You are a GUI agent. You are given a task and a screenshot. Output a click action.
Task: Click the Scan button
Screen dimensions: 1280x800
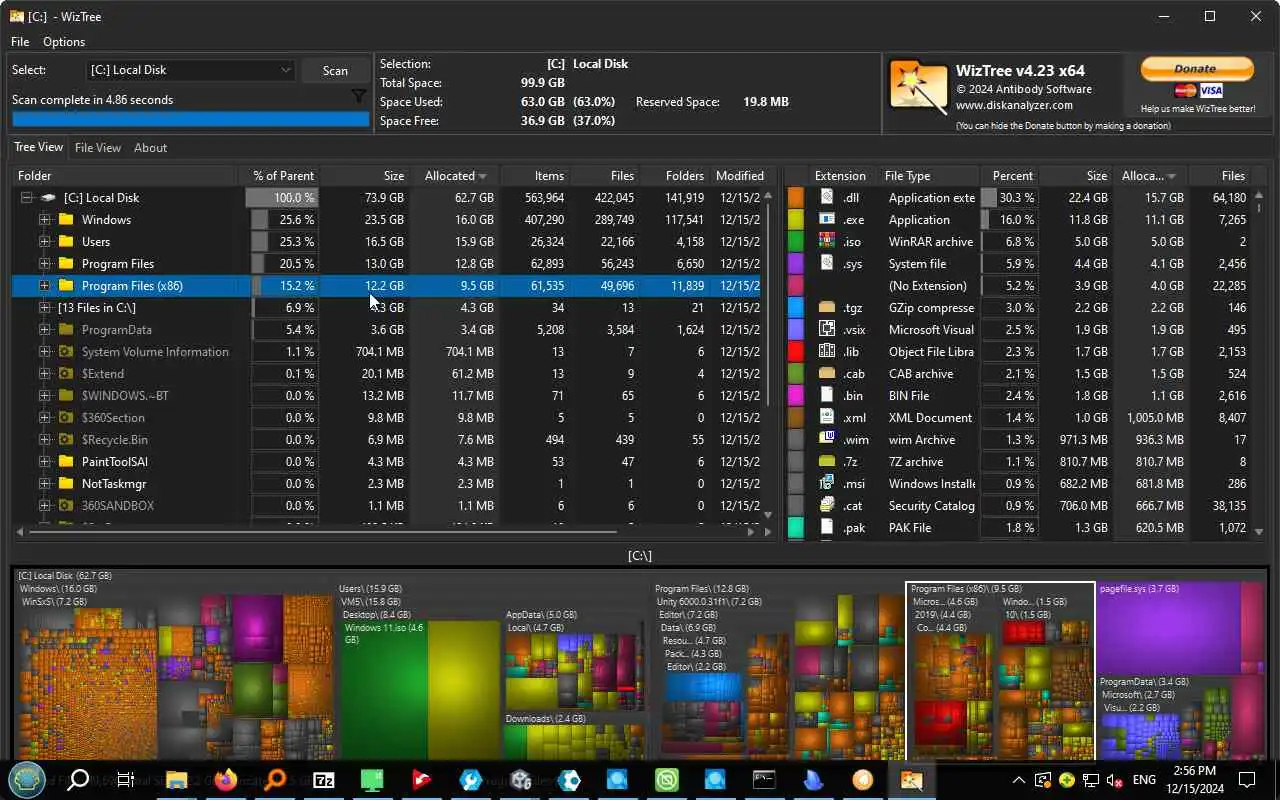(336, 70)
